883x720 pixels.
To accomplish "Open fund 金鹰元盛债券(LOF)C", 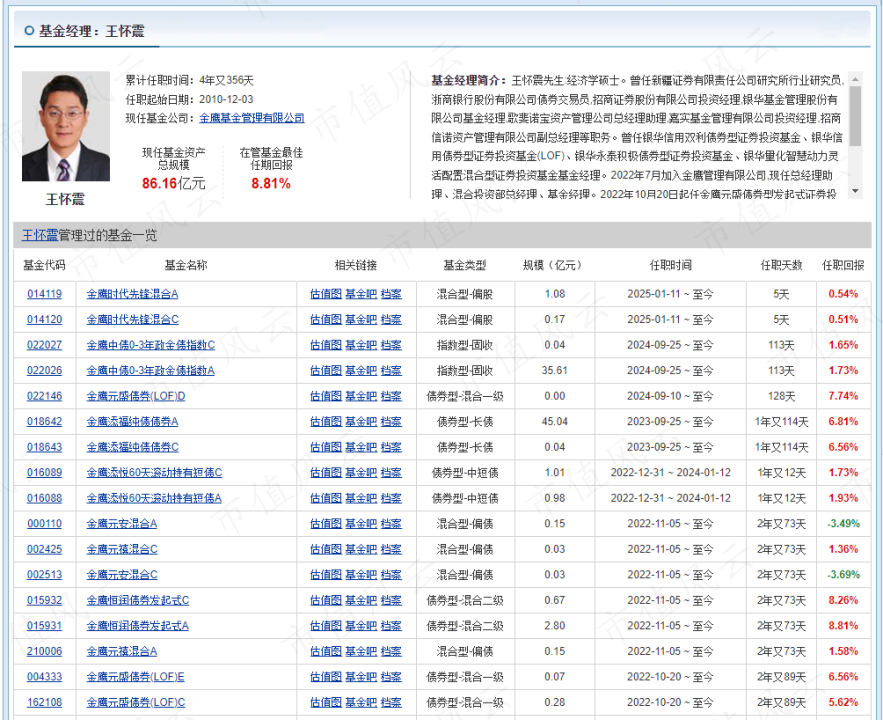I will tap(136, 703).
